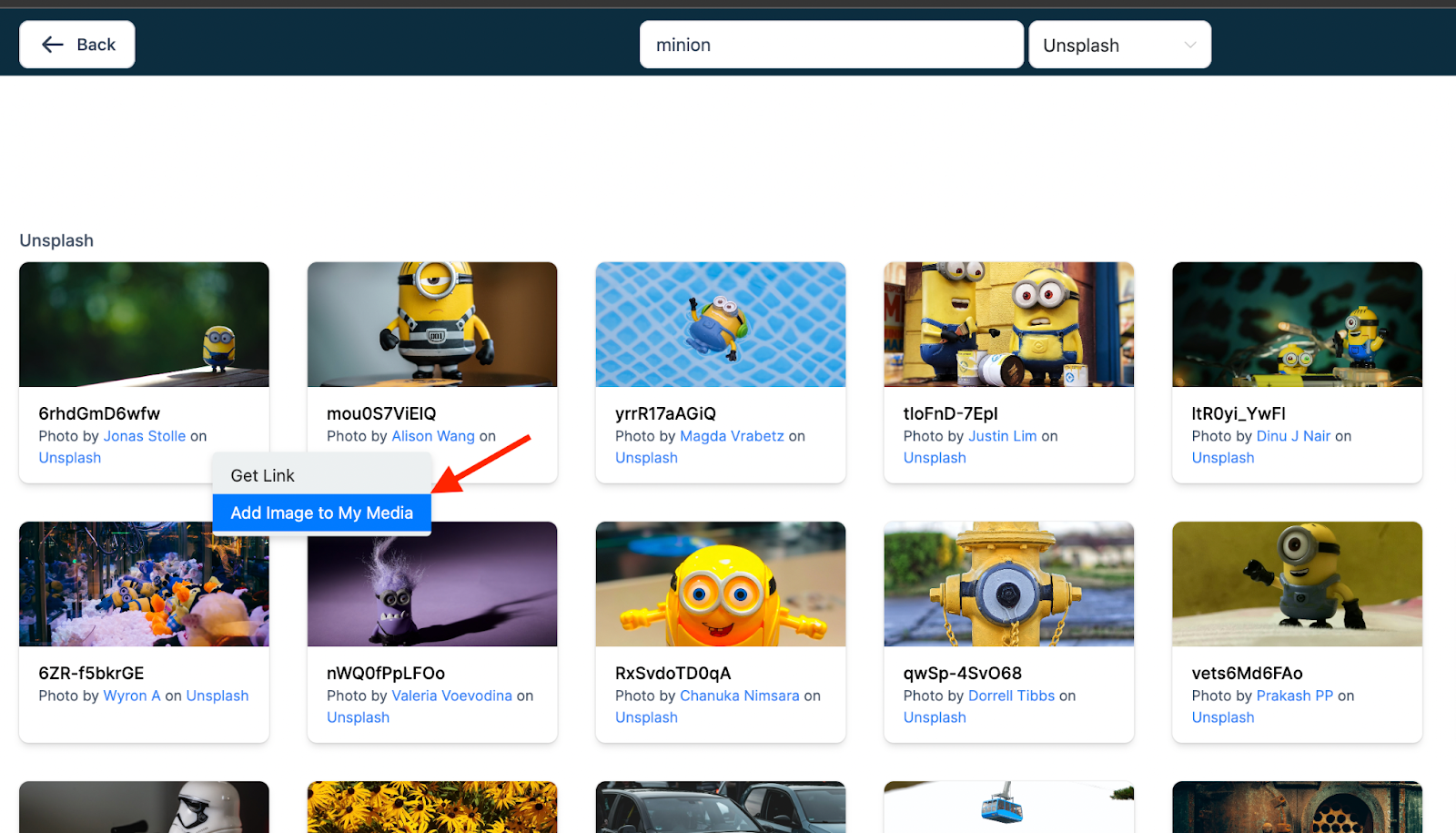
Task: Open photographer Jonas Stolle's profile link
Action: click(x=144, y=435)
